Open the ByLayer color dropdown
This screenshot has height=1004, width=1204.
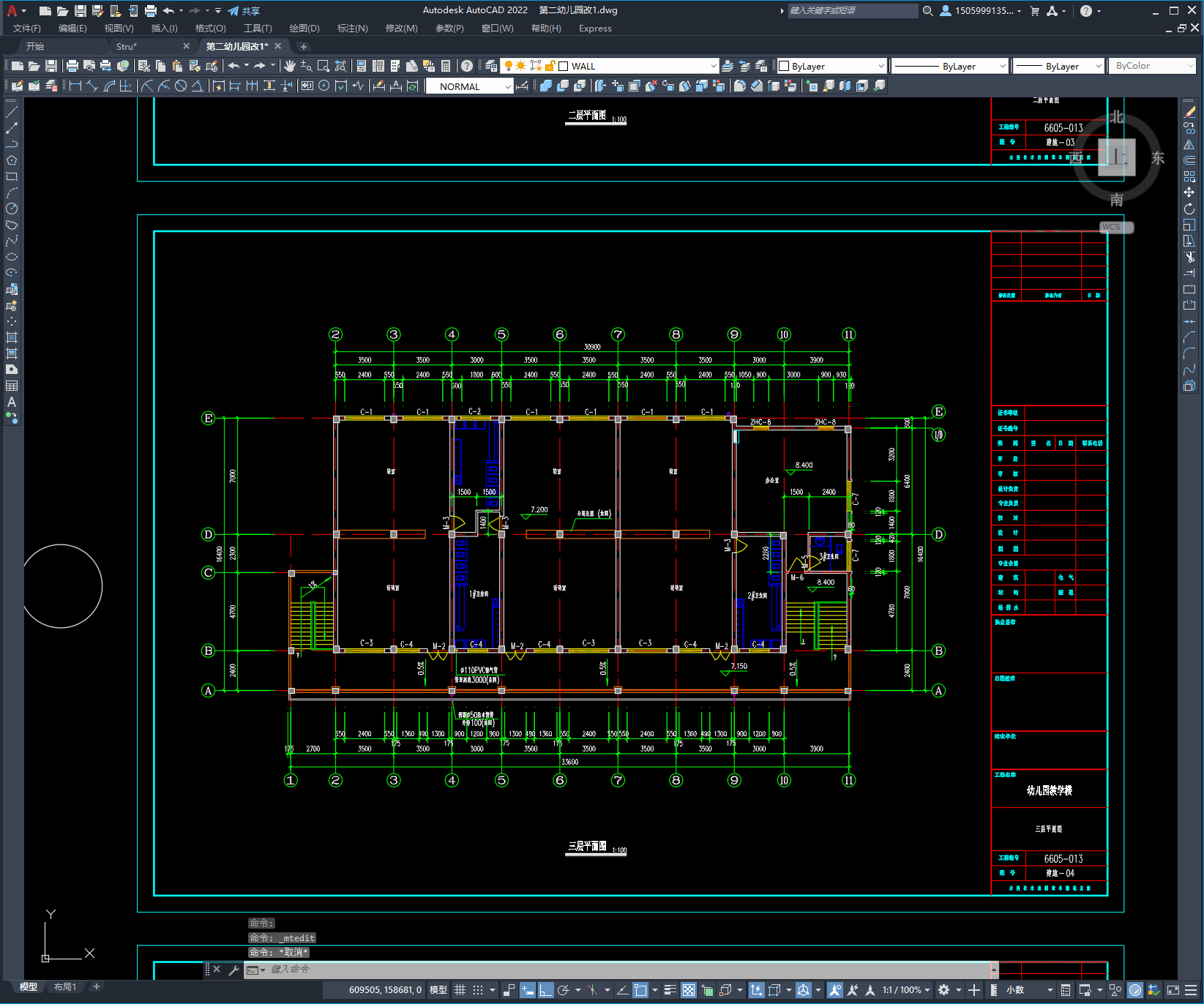[x=881, y=66]
